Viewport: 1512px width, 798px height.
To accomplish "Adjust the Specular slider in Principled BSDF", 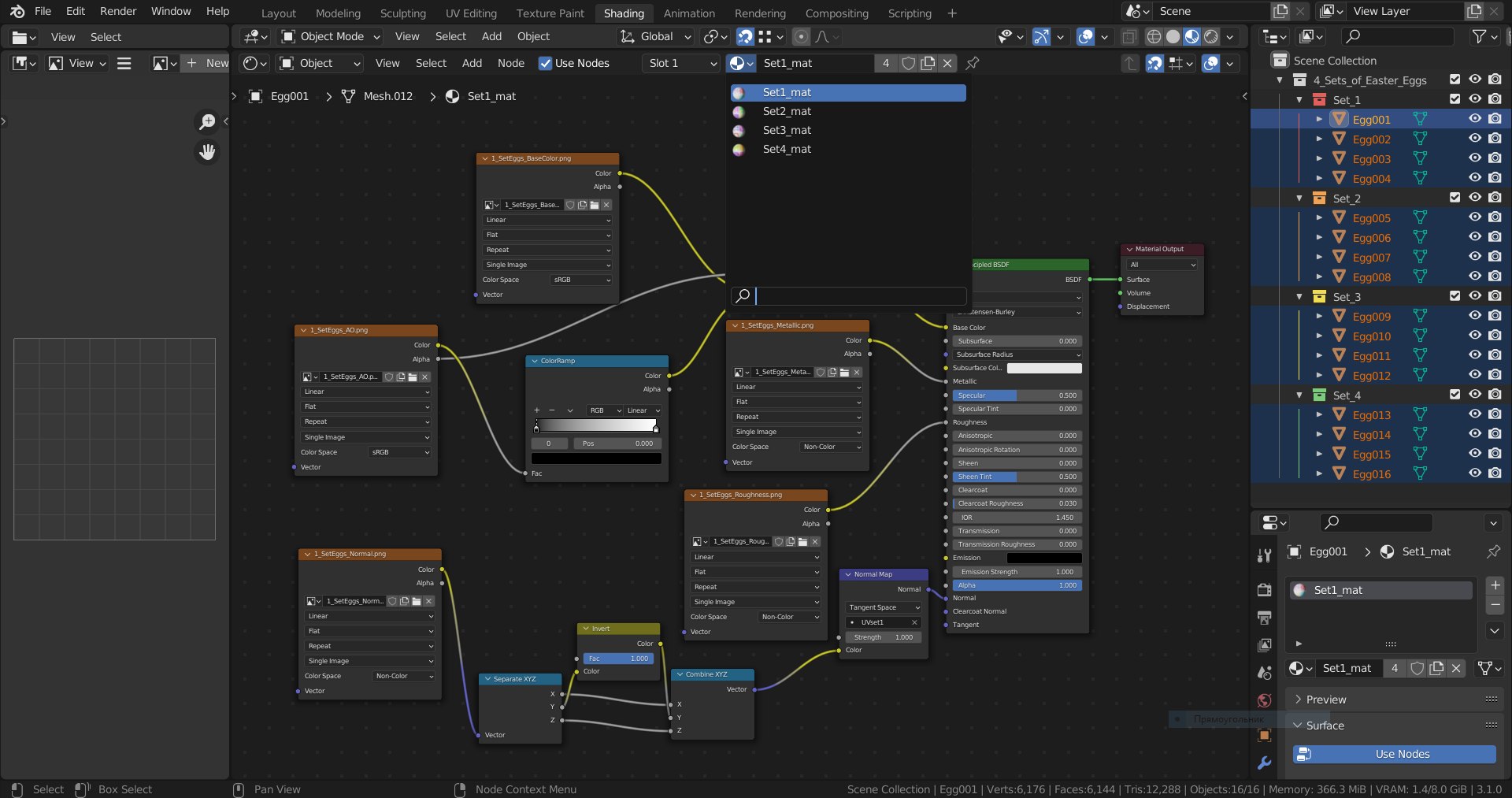I will (x=1017, y=395).
